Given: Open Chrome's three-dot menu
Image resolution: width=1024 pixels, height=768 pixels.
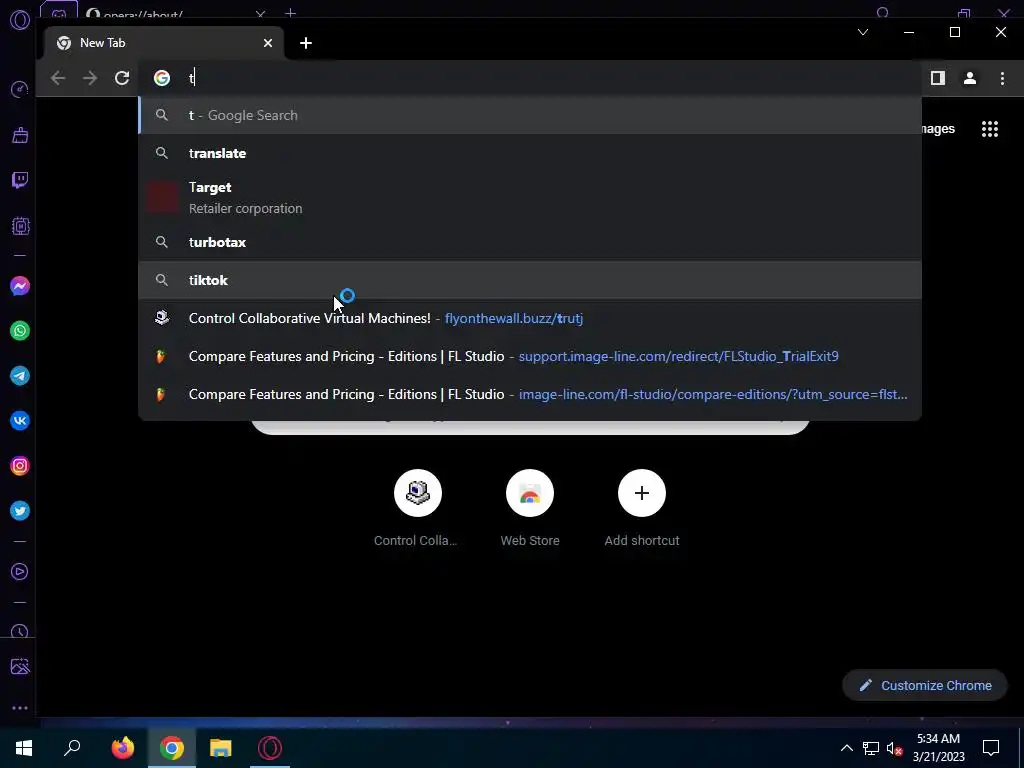Looking at the screenshot, I should [x=1002, y=78].
